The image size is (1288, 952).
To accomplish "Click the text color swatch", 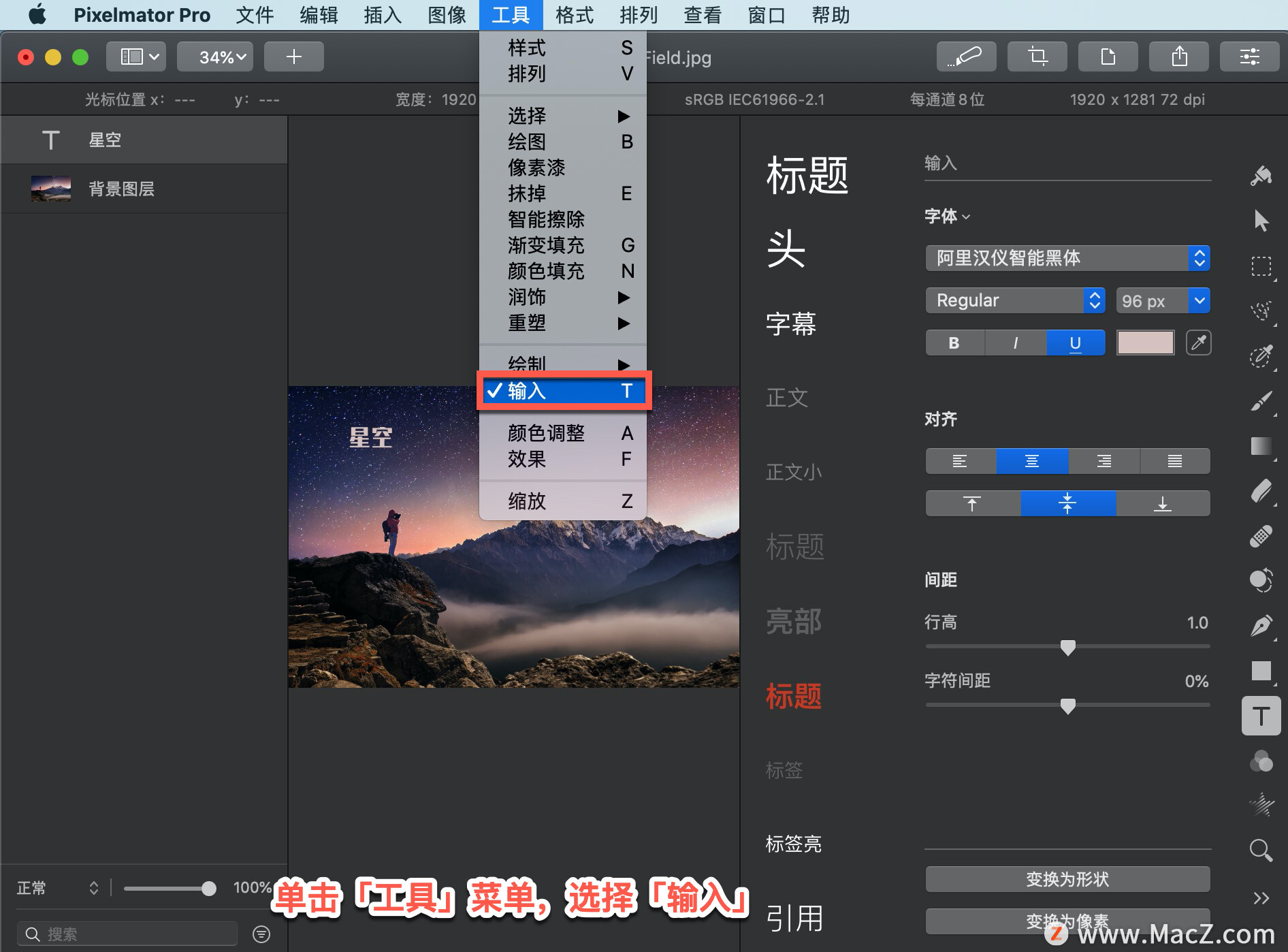I will [1145, 343].
